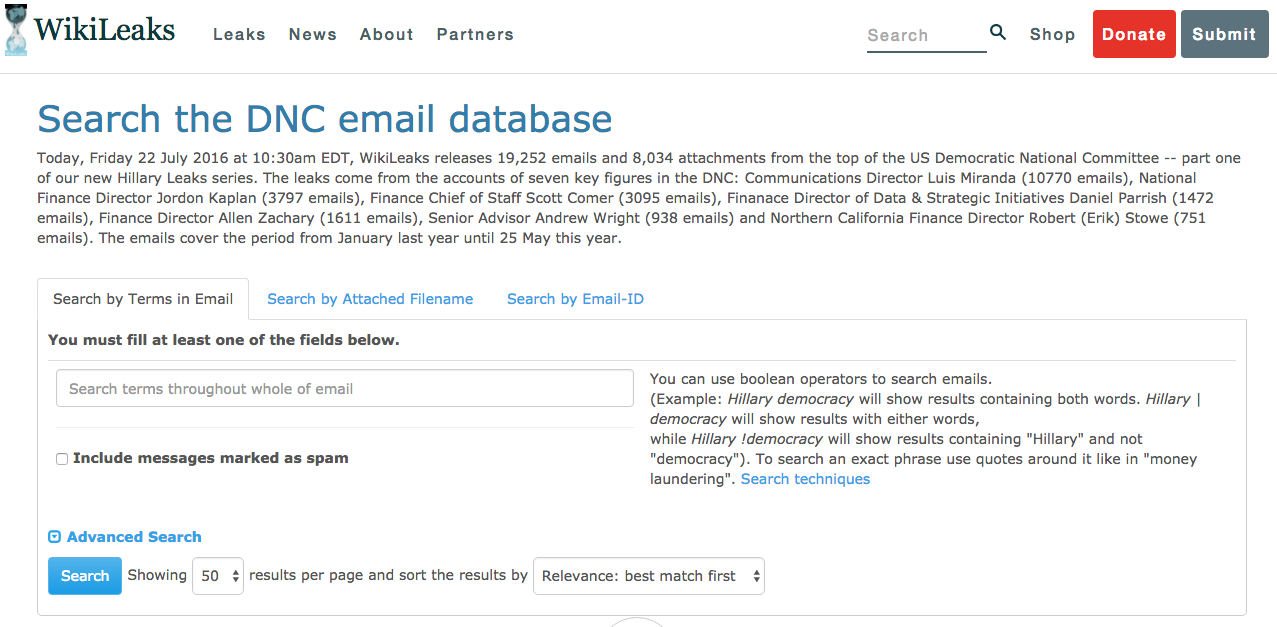Click the blue Search button
The width and height of the screenshot is (1277, 627).
(85, 576)
